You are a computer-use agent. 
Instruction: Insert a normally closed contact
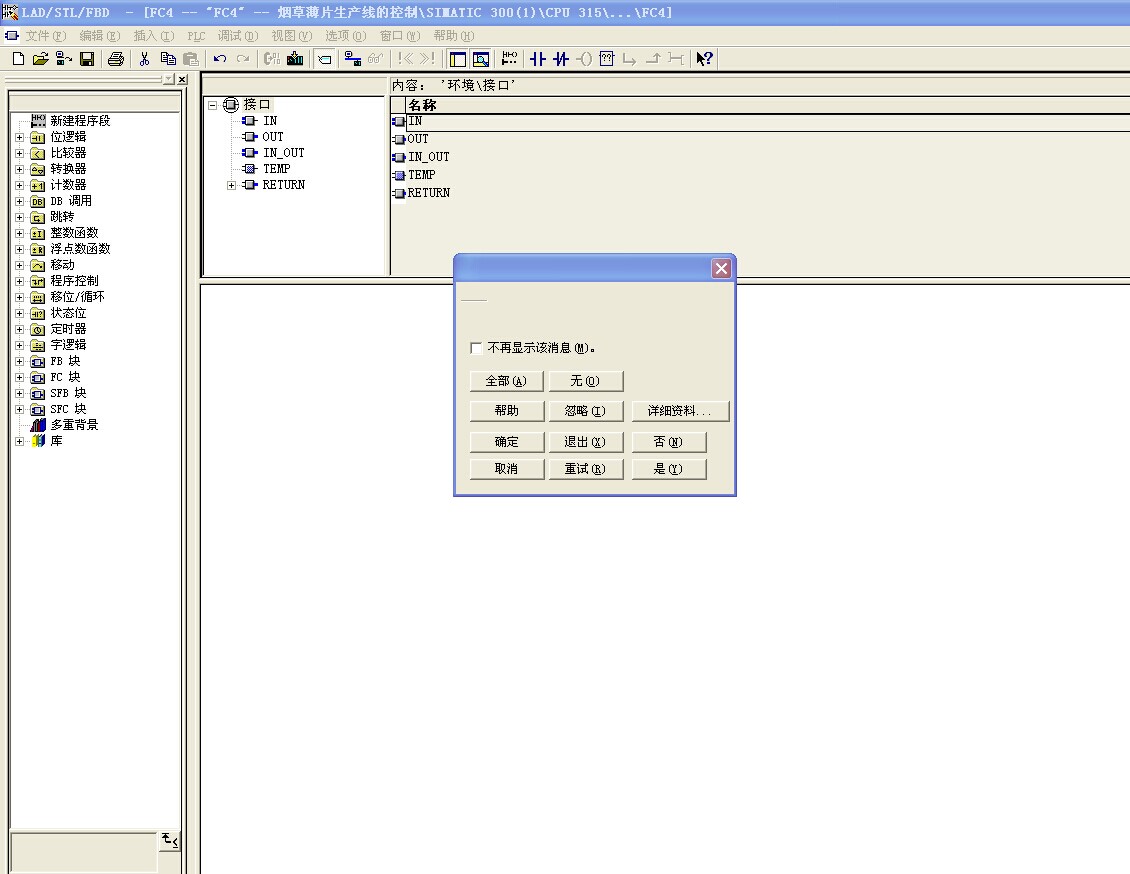coord(561,59)
